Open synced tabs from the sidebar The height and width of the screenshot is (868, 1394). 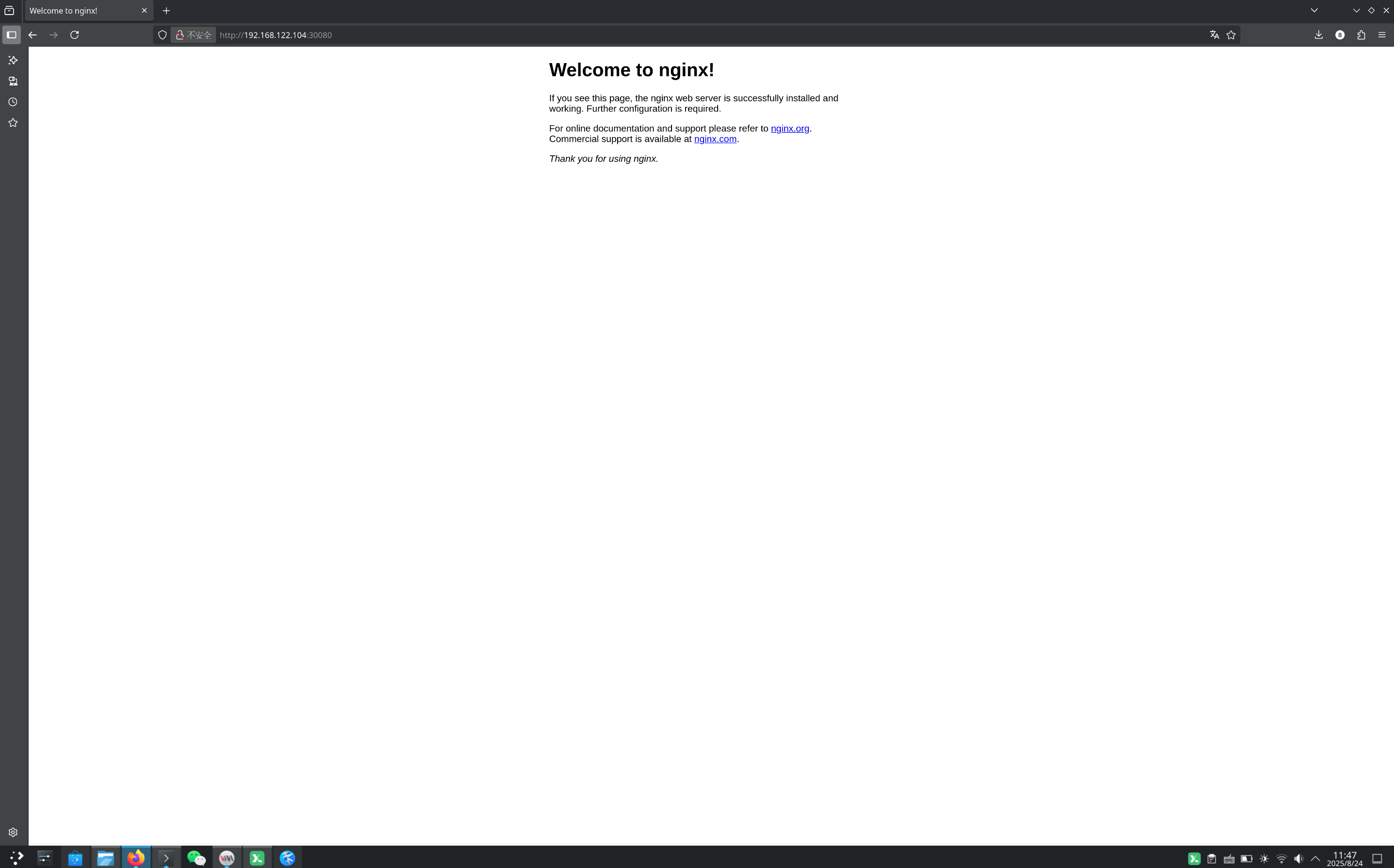[x=13, y=81]
